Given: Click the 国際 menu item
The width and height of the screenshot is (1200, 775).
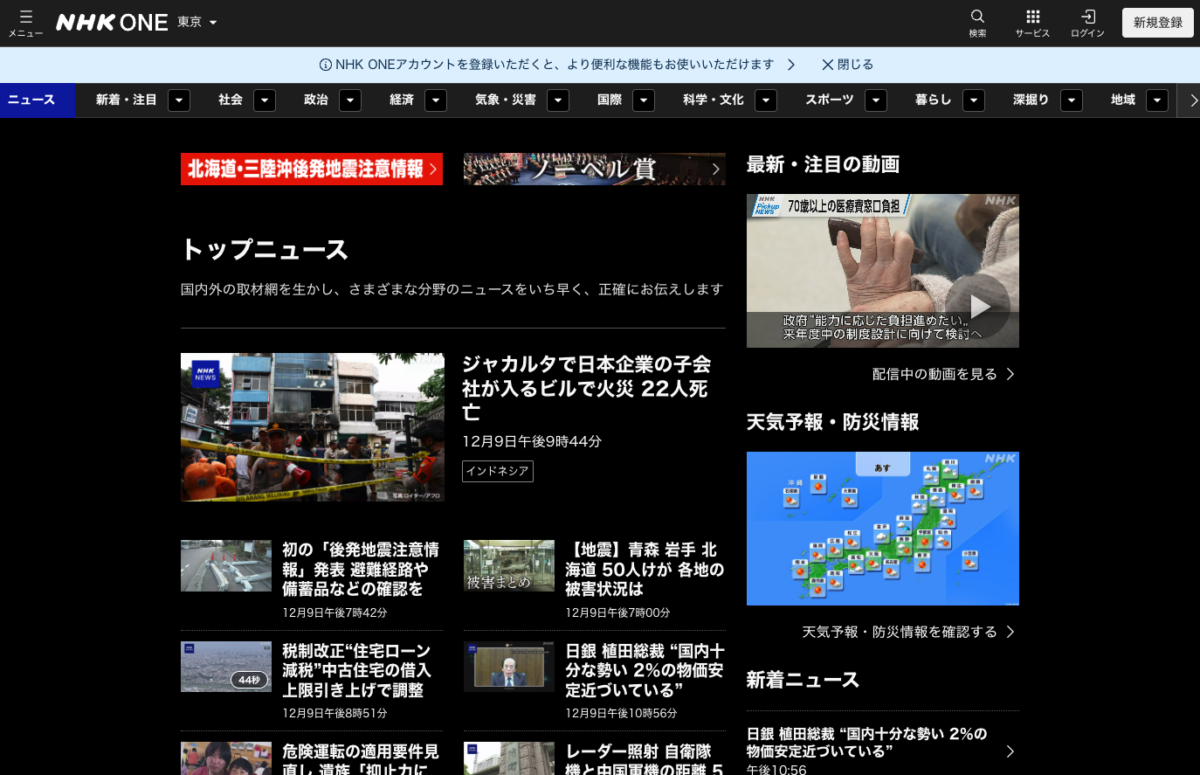Looking at the screenshot, I should pos(610,100).
